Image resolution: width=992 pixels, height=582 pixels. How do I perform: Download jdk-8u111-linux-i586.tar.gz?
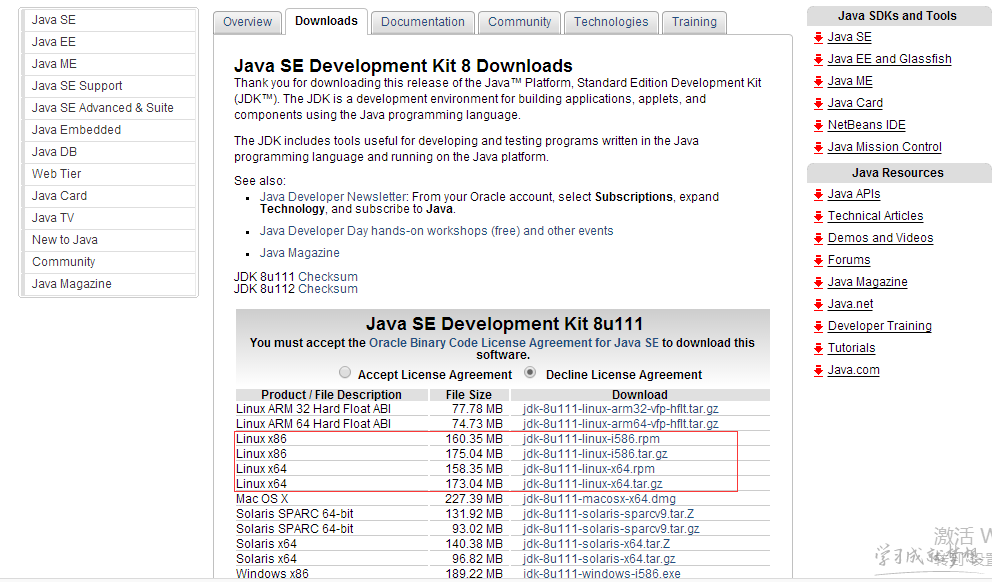pos(595,454)
